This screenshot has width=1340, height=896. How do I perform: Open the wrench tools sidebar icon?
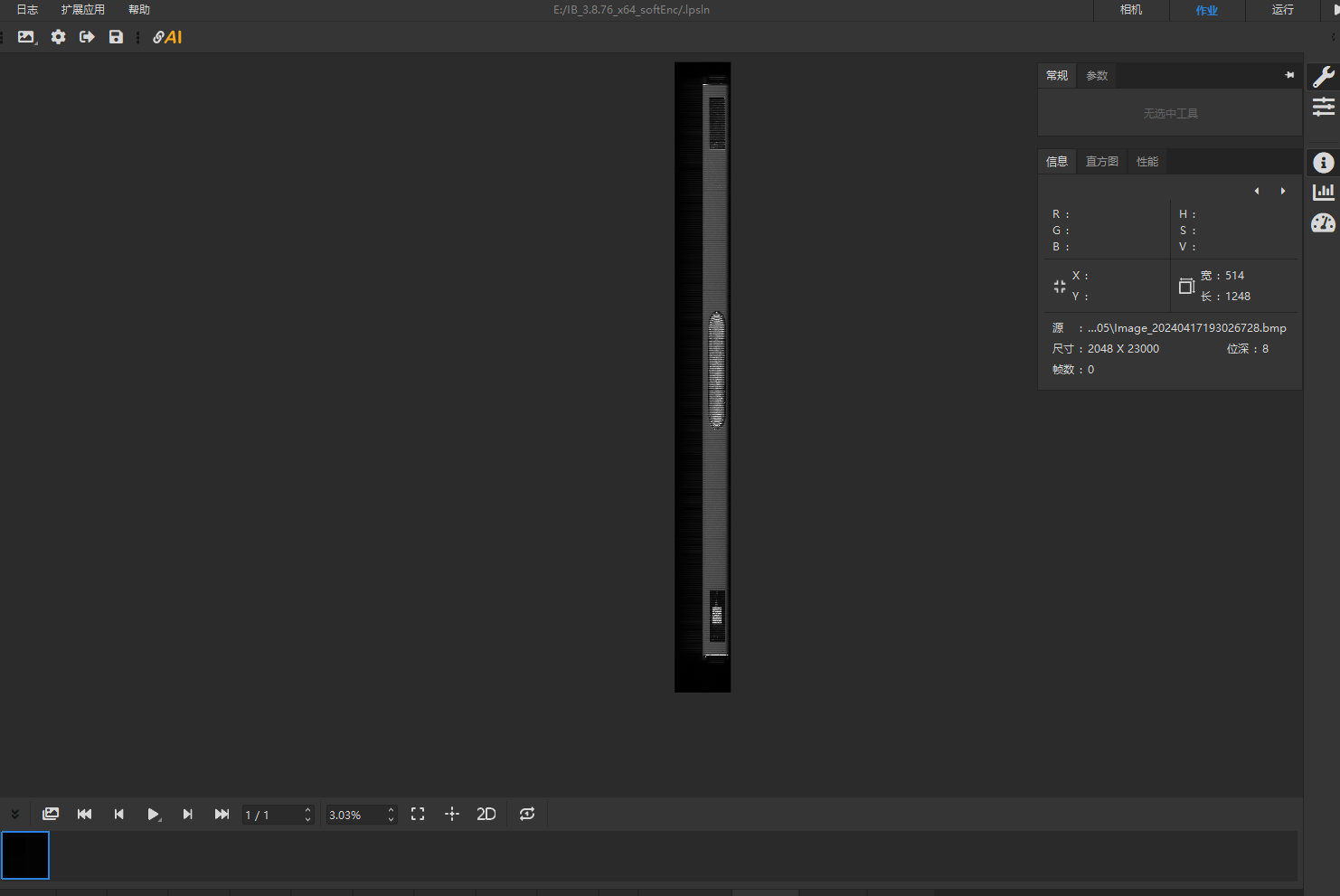tap(1323, 77)
